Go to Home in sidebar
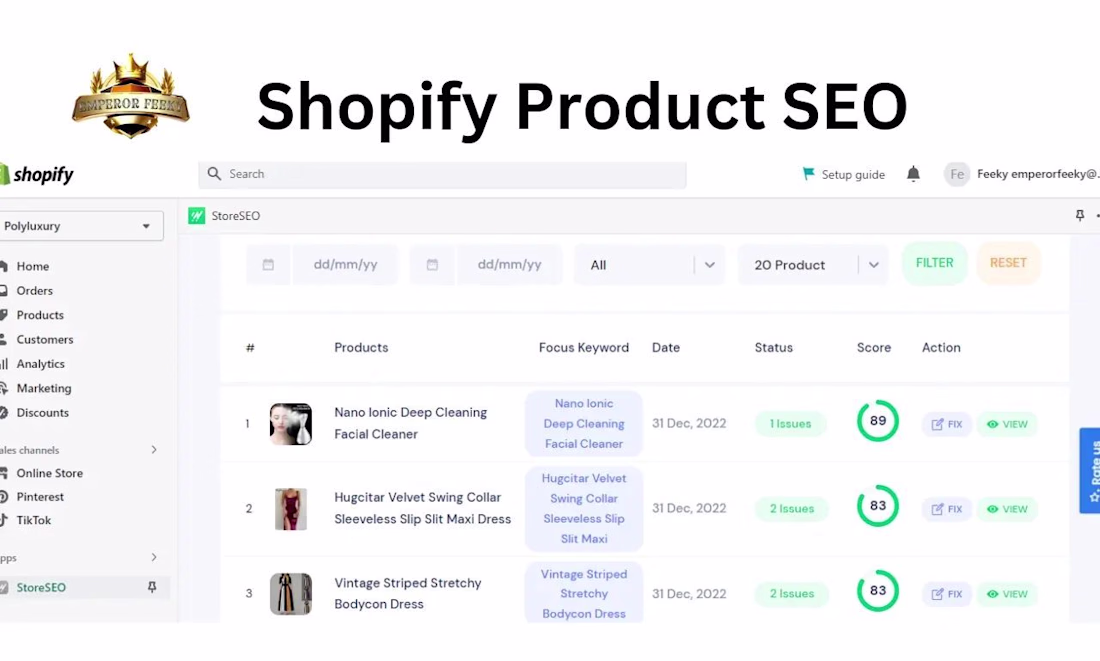 point(33,266)
